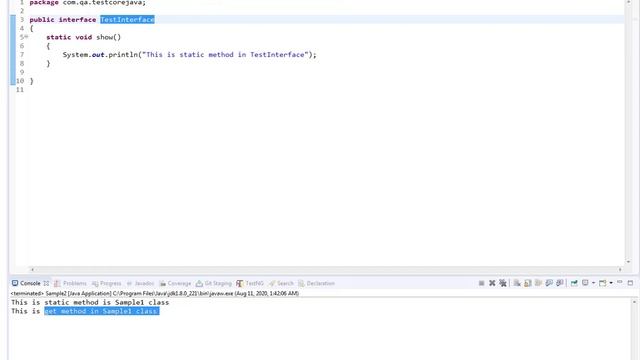Click the terminated Sample2 launch description

pyautogui.click(x=155, y=293)
